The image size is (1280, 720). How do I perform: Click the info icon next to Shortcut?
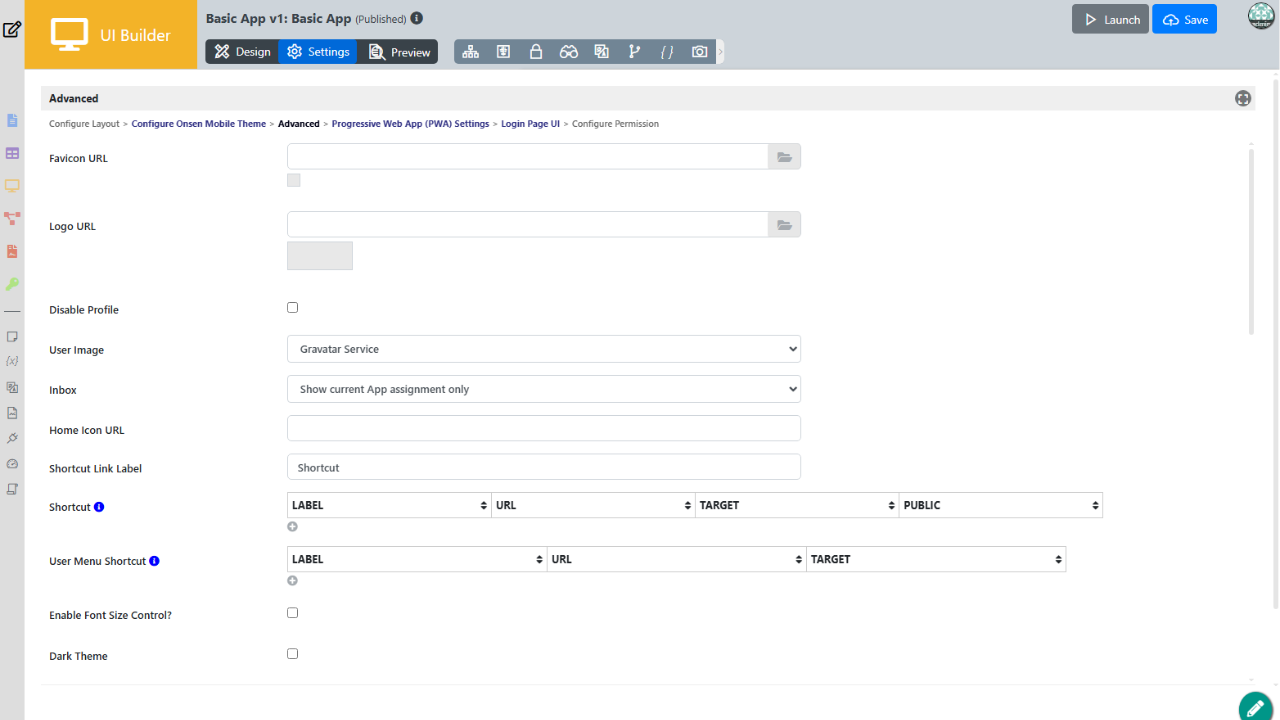point(99,507)
